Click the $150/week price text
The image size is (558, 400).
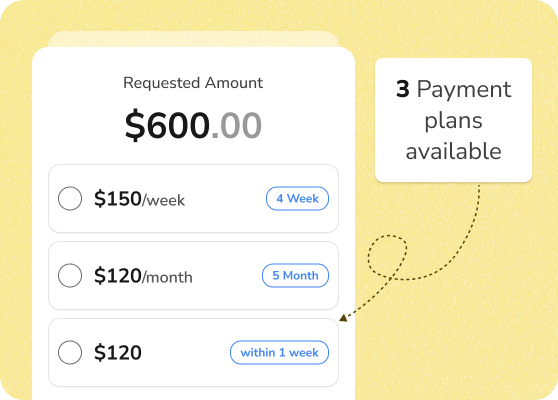(x=140, y=199)
